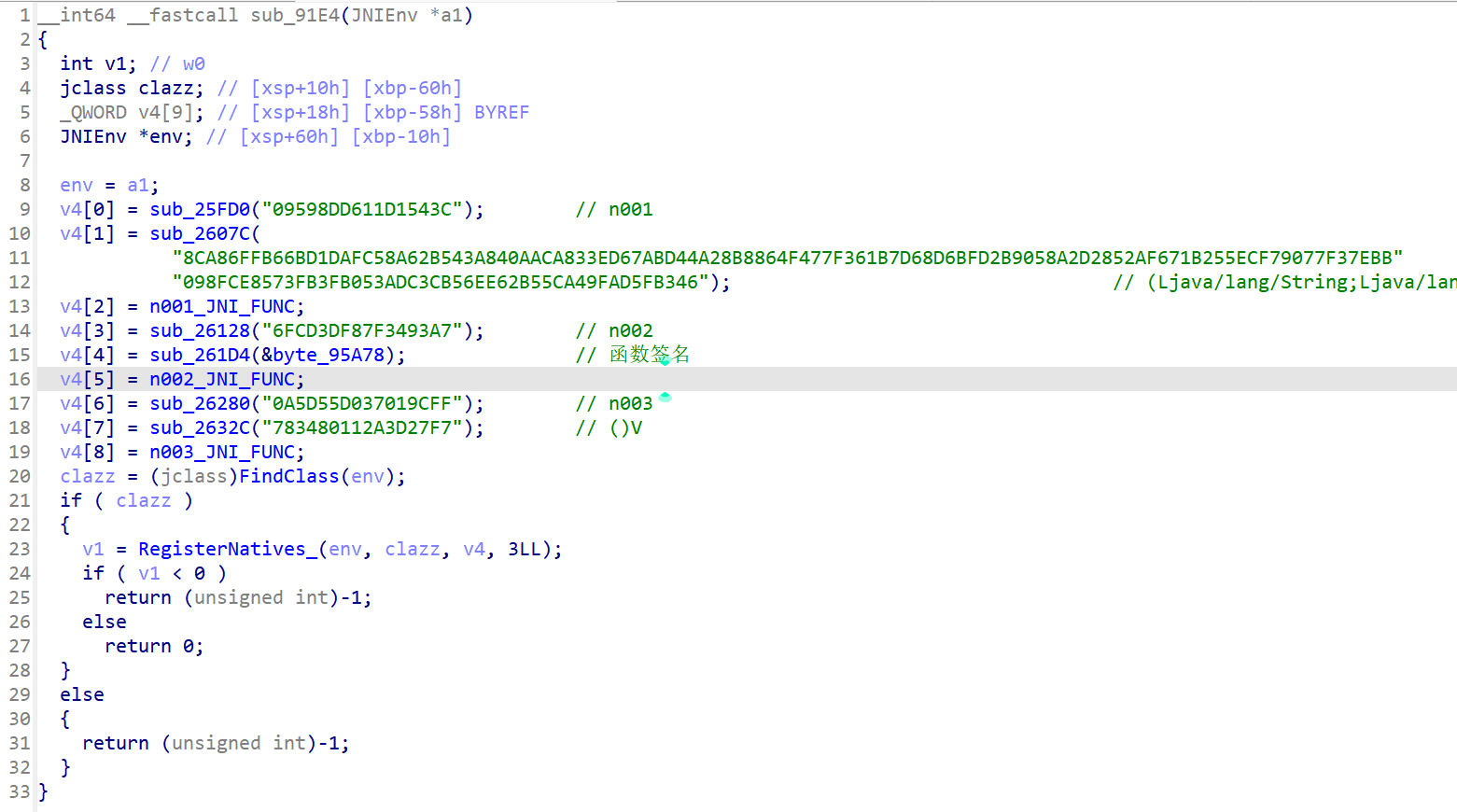Screen dimensions: 1457x812
Task: Click the else keyword on line 29
Action: pyautogui.click(x=82, y=694)
